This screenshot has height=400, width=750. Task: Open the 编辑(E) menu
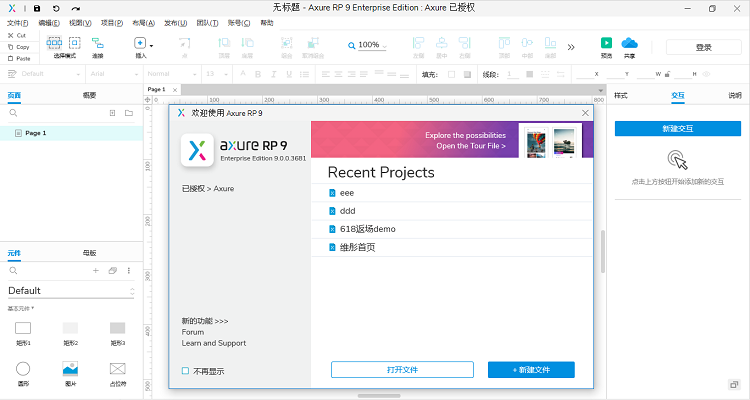[49, 23]
